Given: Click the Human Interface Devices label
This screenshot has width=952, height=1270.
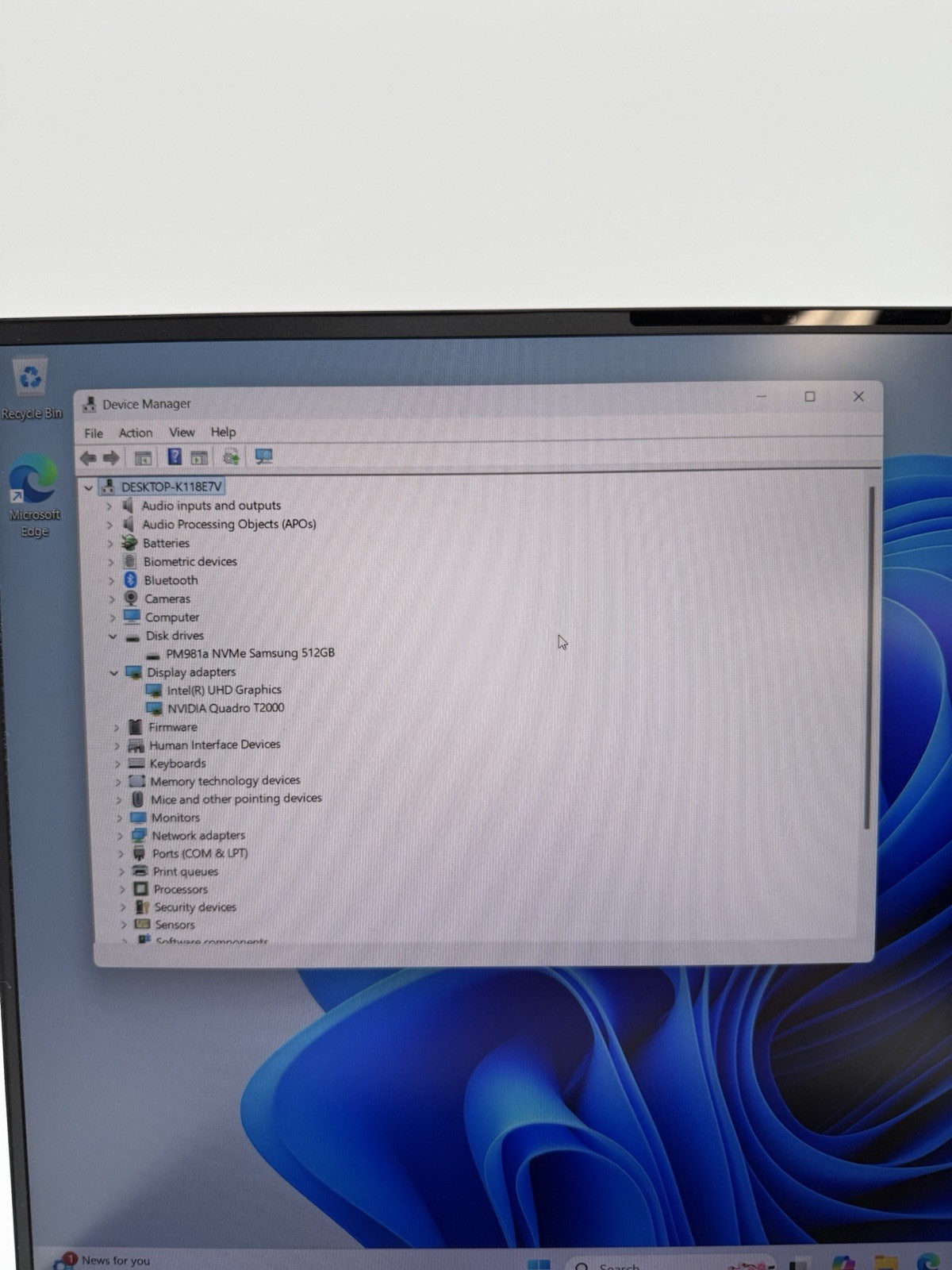Looking at the screenshot, I should 215,745.
